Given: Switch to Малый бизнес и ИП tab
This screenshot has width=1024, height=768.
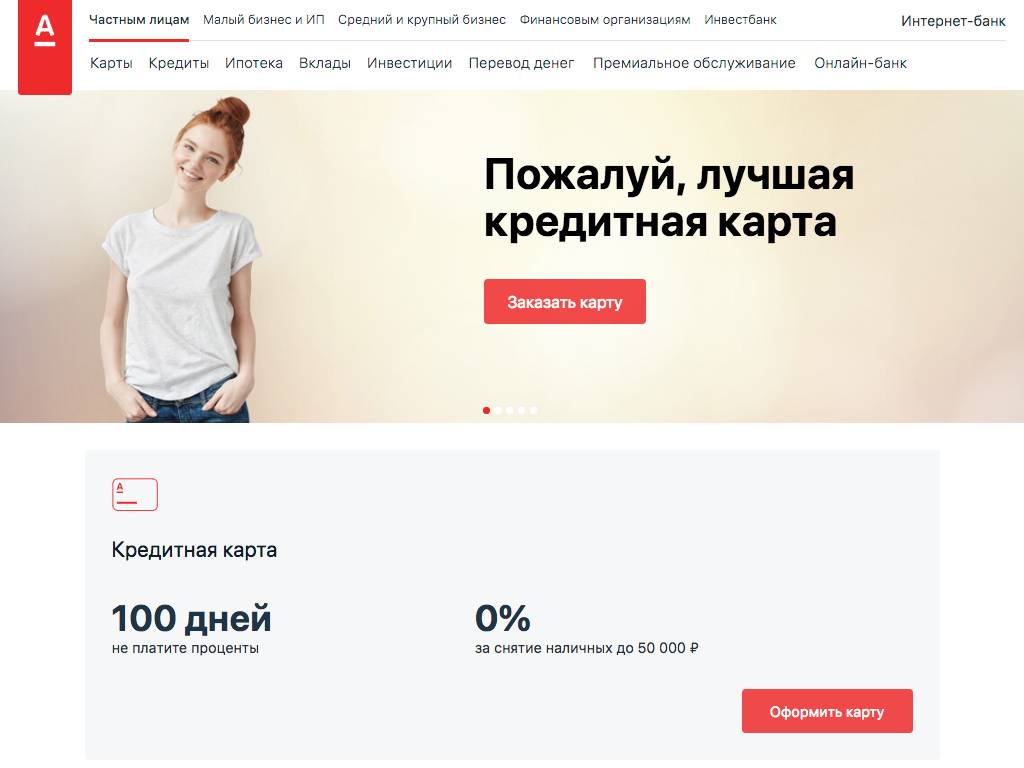Looking at the screenshot, I should pos(264,20).
